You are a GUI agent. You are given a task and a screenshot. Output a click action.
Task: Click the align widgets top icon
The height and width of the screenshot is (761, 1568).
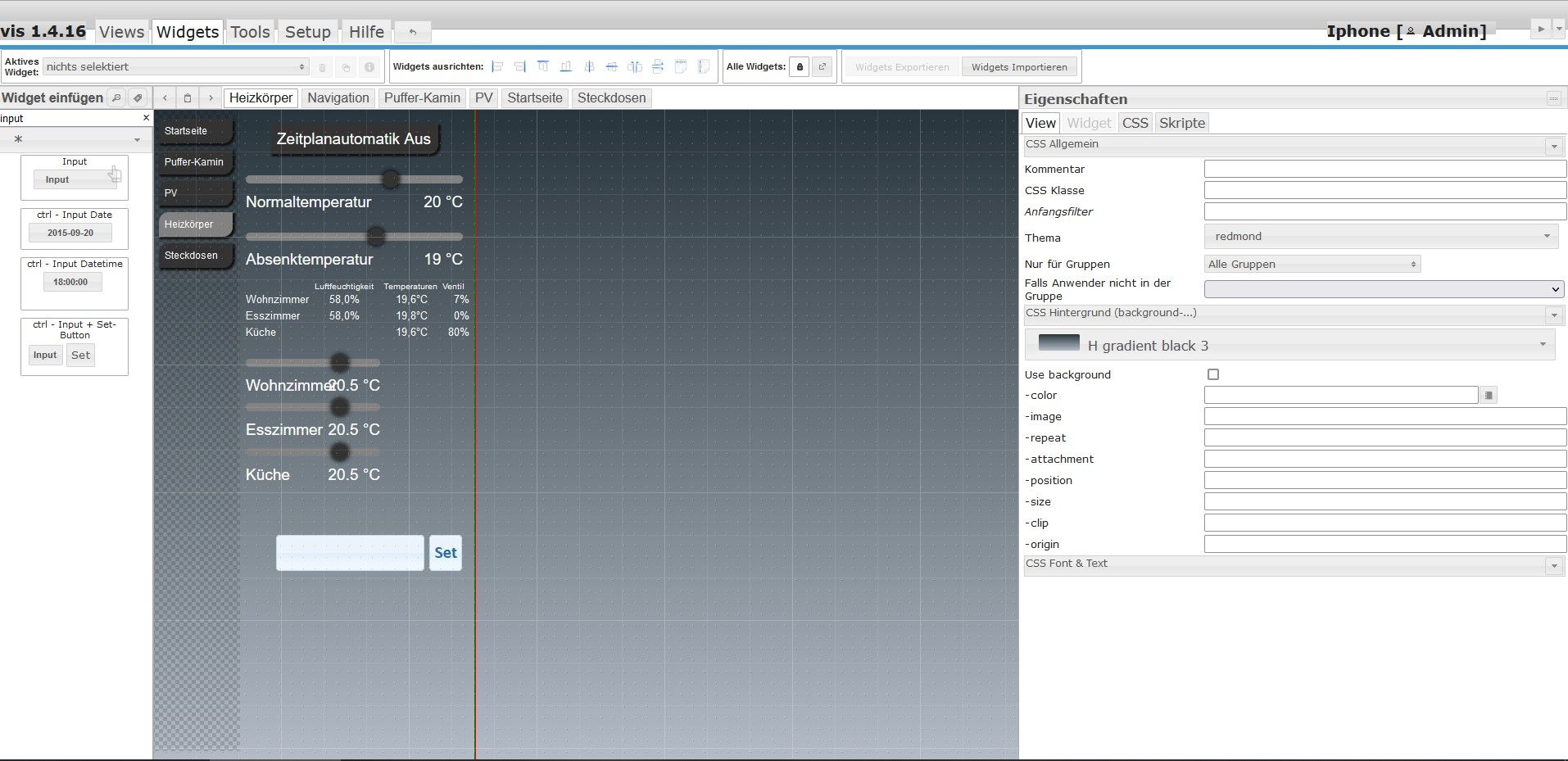pyautogui.click(x=542, y=67)
